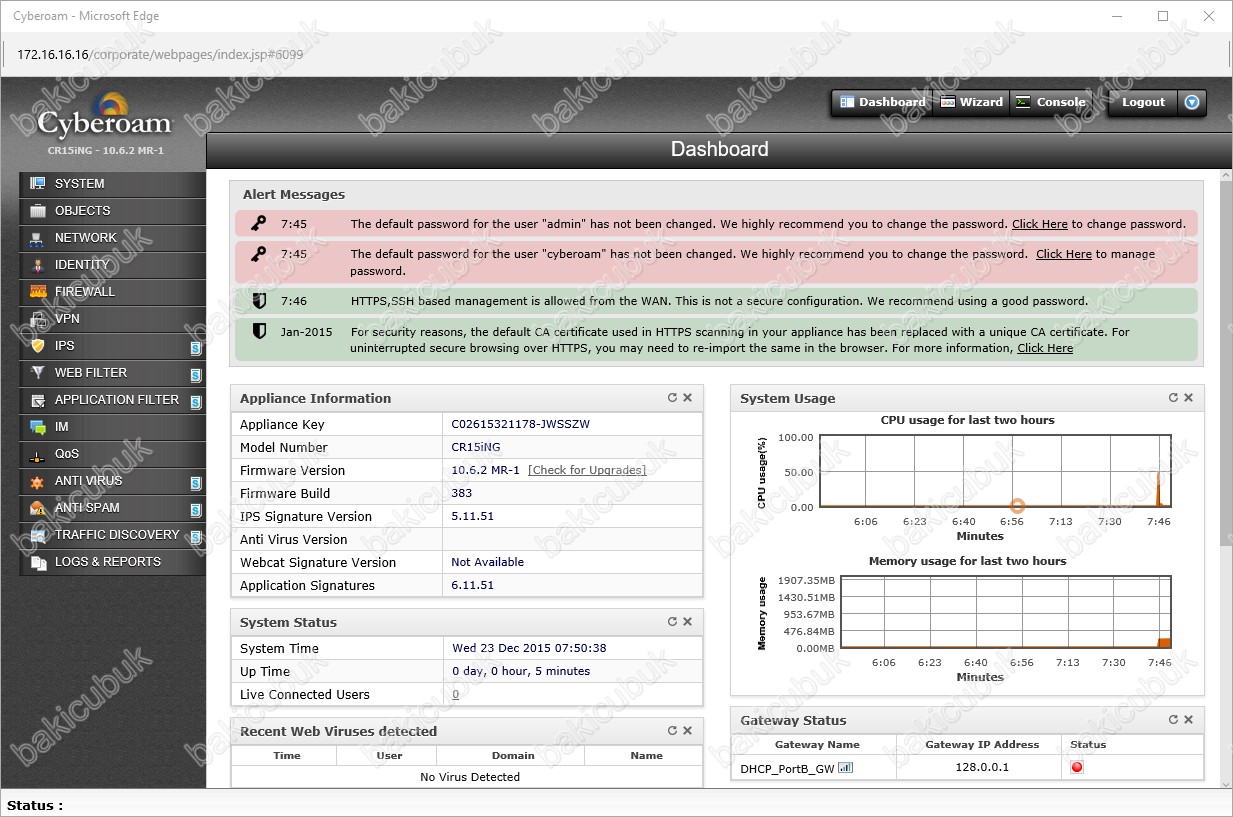
Task: Refresh the Appliance Information panel
Action: pos(672,398)
